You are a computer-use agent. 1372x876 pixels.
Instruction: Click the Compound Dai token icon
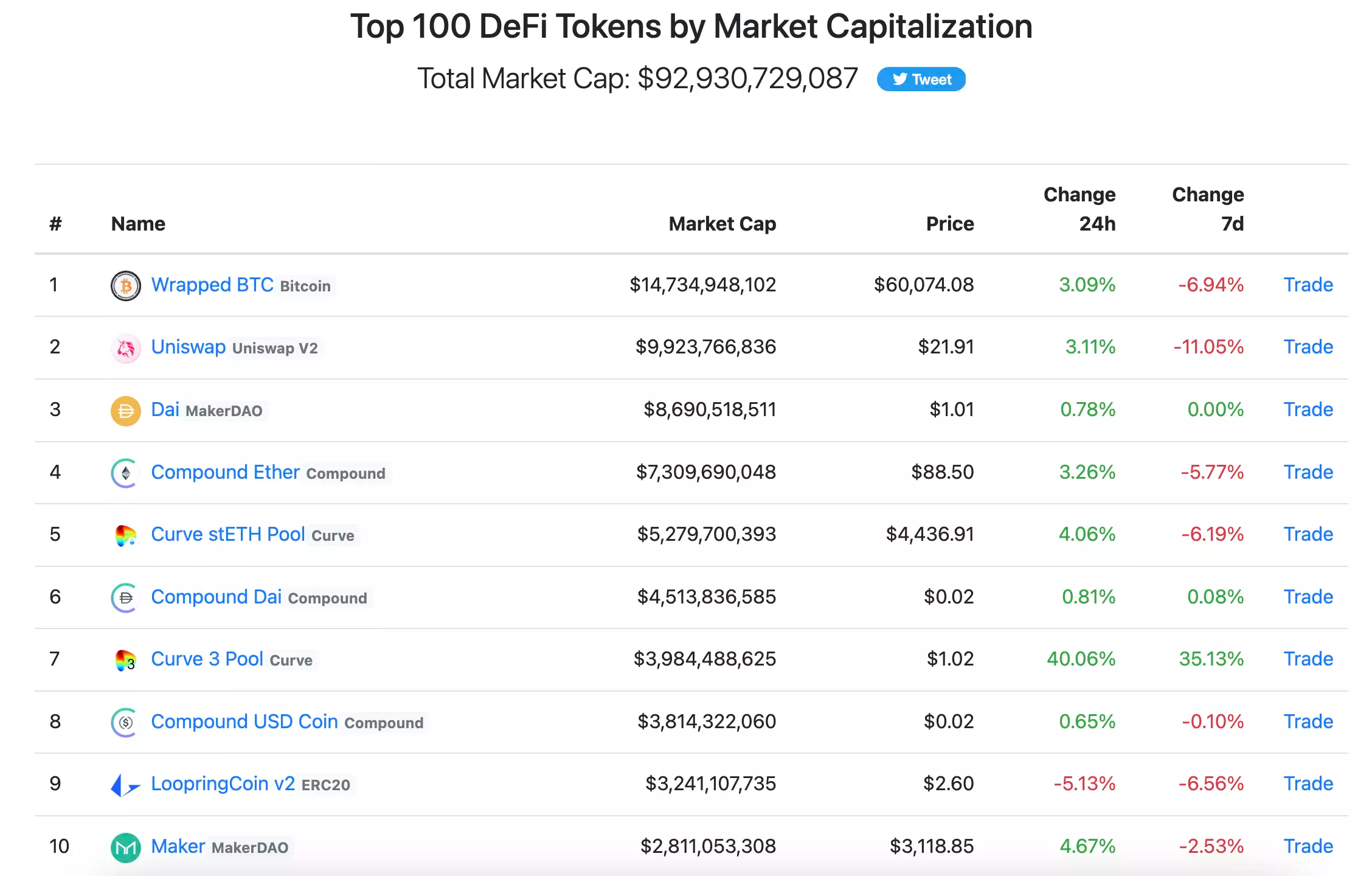(x=125, y=597)
